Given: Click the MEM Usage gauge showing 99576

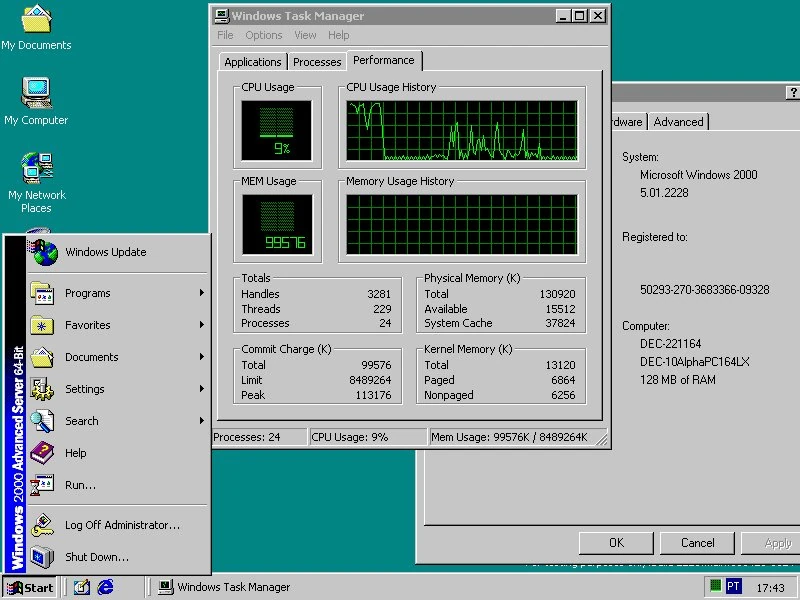Looking at the screenshot, I should coord(277,224).
